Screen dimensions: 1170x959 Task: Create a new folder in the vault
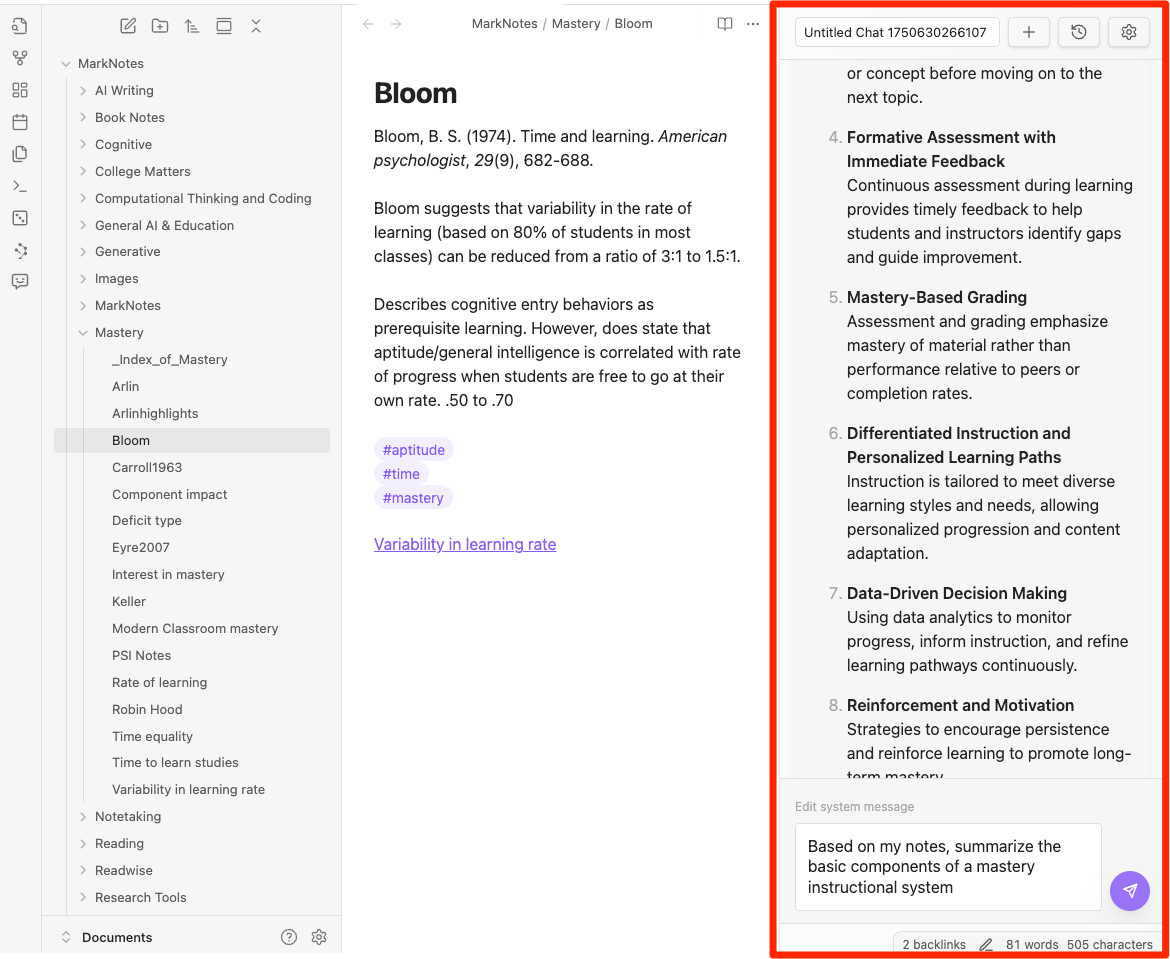[x=160, y=27]
